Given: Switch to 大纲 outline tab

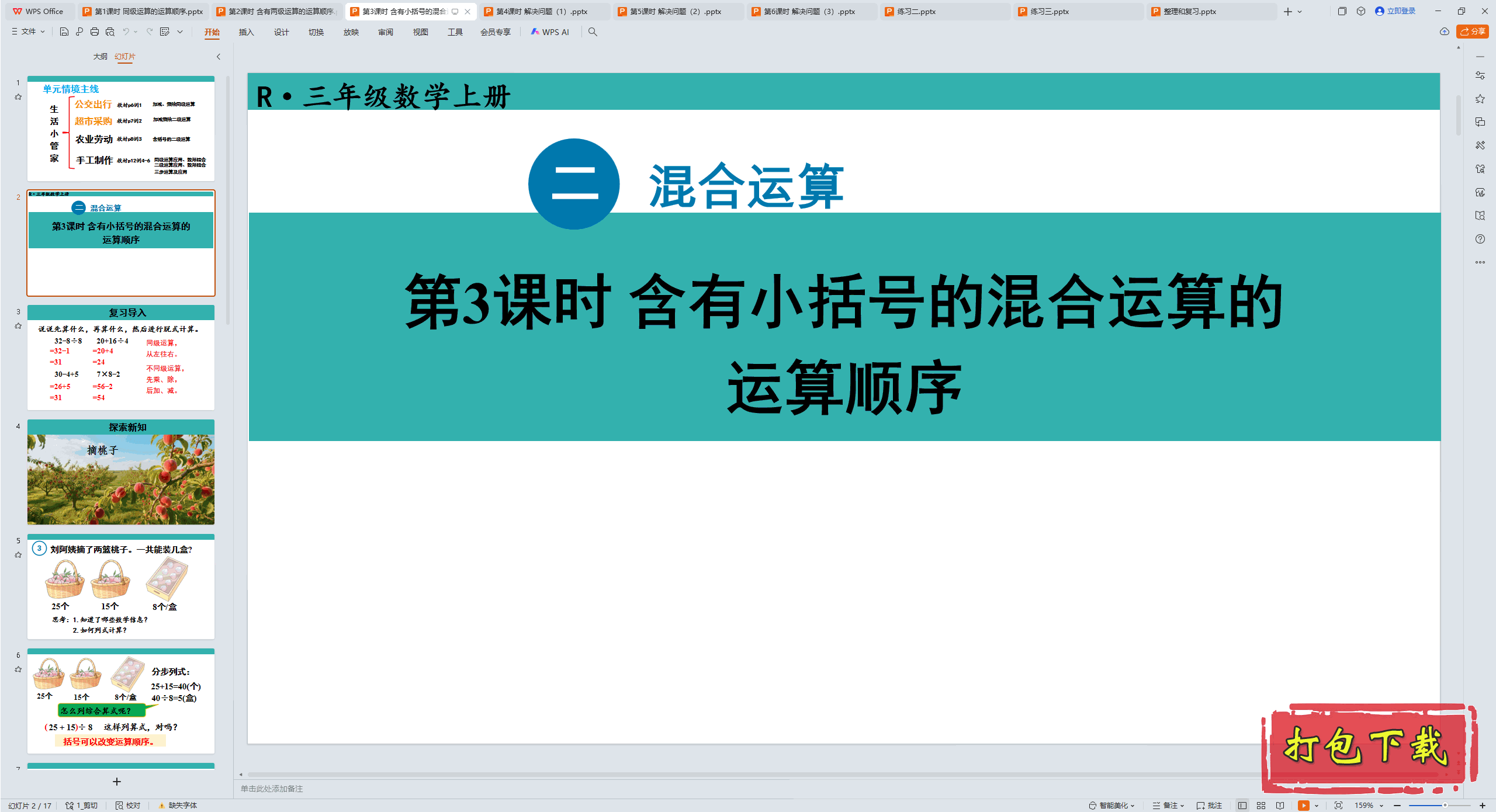Looking at the screenshot, I should point(100,56).
